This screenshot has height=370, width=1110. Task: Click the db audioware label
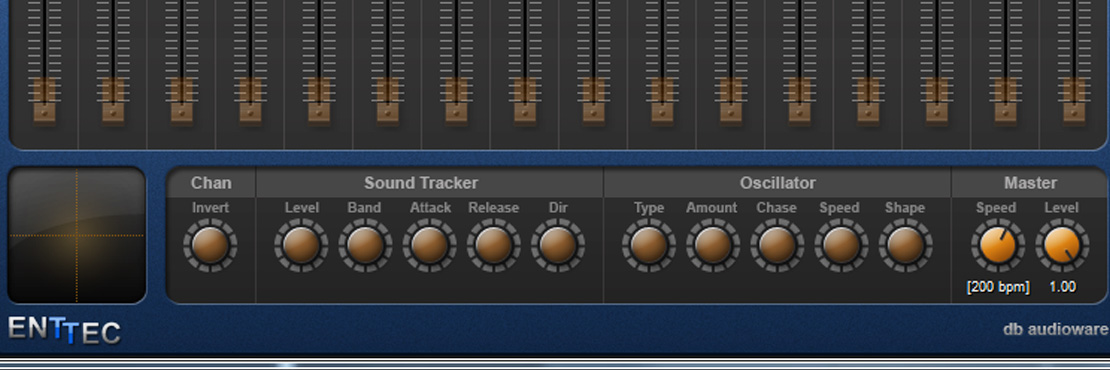(1055, 329)
